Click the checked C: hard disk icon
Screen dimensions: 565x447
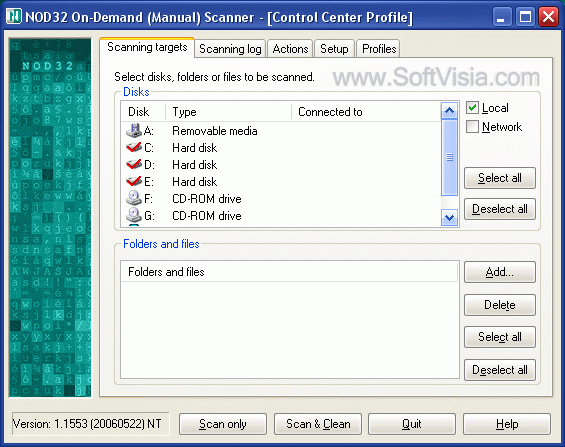(x=134, y=147)
